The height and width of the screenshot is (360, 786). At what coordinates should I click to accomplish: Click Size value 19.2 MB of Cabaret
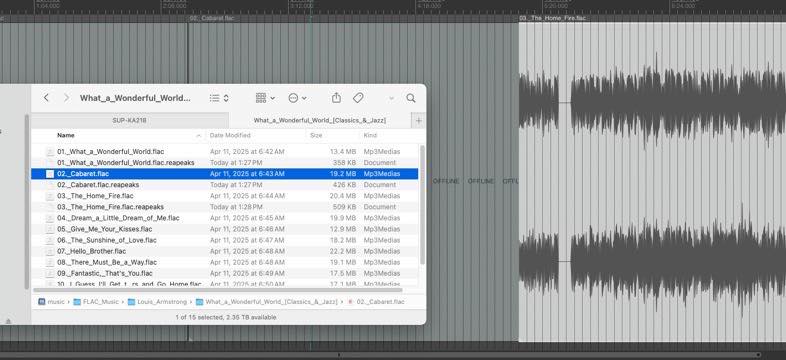coord(343,173)
